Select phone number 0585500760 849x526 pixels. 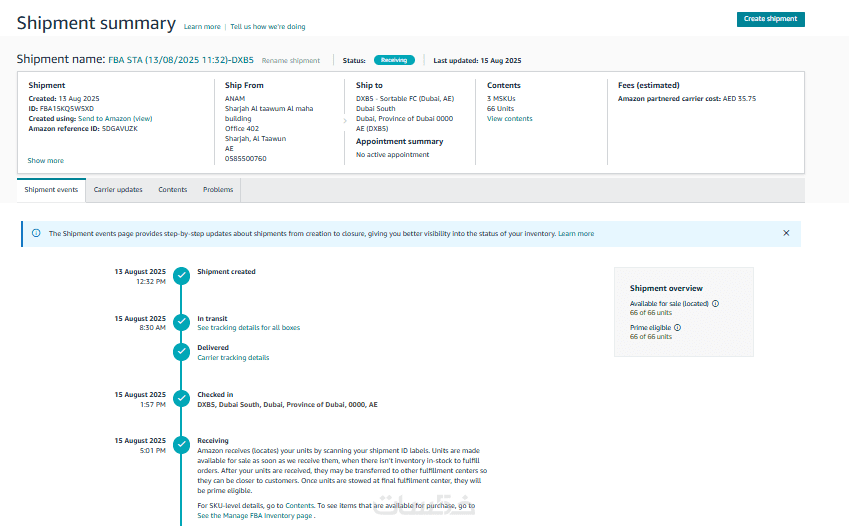246,159
